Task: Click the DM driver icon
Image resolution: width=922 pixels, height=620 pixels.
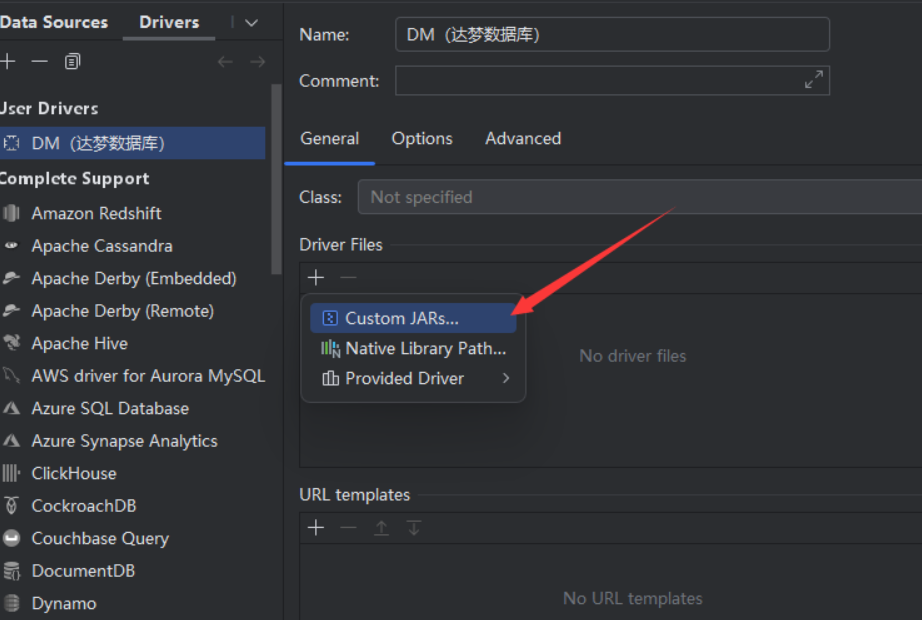Action: pos(11,143)
